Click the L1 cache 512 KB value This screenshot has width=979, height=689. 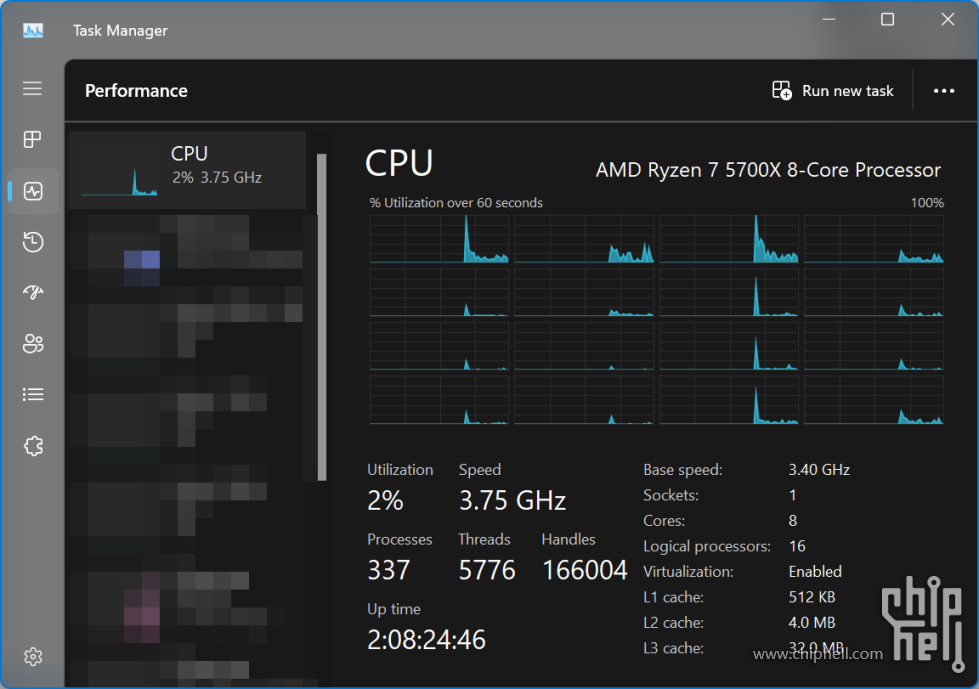pos(812,597)
